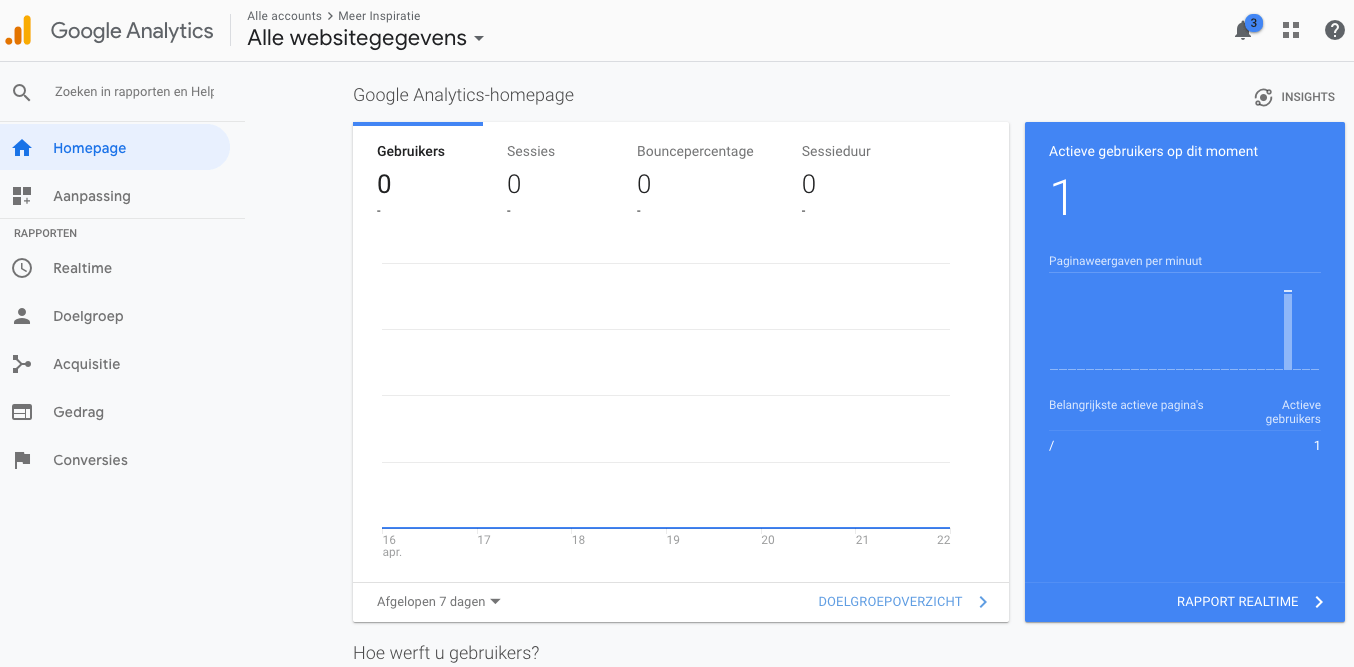Open Realtime reports via the clock icon
Viewport: 1354px width, 667px height.
22,268
